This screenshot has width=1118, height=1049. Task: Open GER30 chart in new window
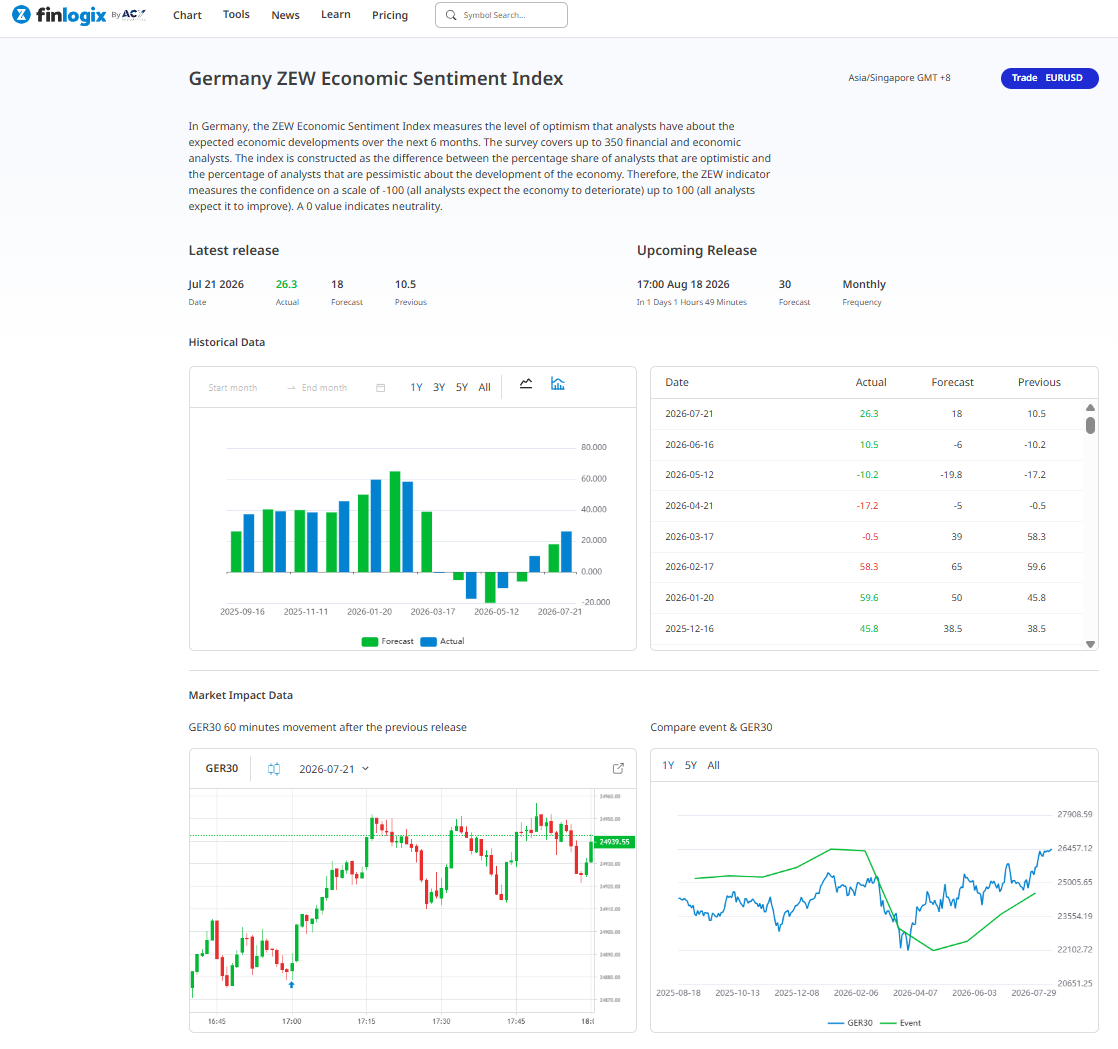(x=618, y=769)
